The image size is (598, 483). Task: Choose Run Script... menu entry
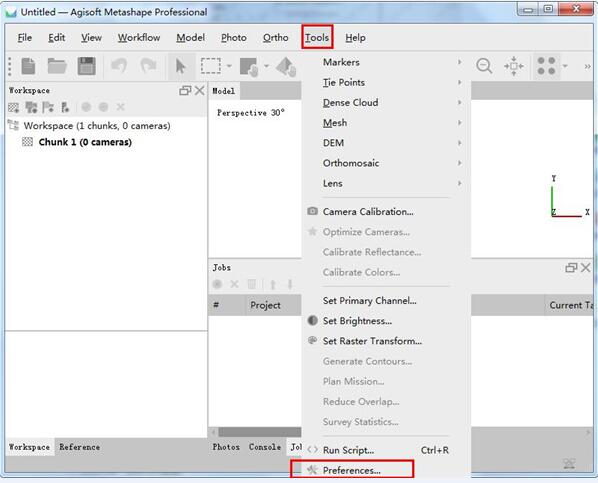pyautogui.click(x=385, y=450)
